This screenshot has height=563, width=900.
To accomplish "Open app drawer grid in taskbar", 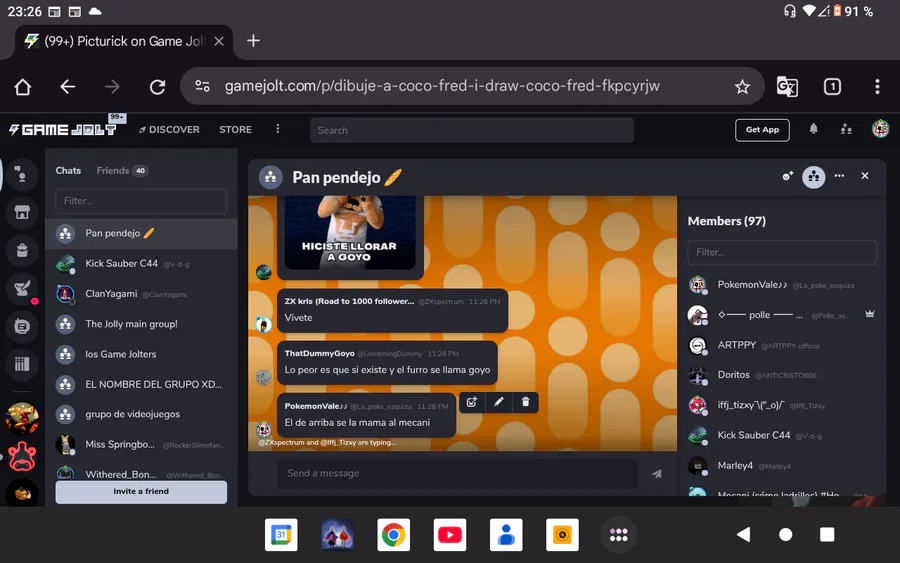I will click(x=618, y=535).
